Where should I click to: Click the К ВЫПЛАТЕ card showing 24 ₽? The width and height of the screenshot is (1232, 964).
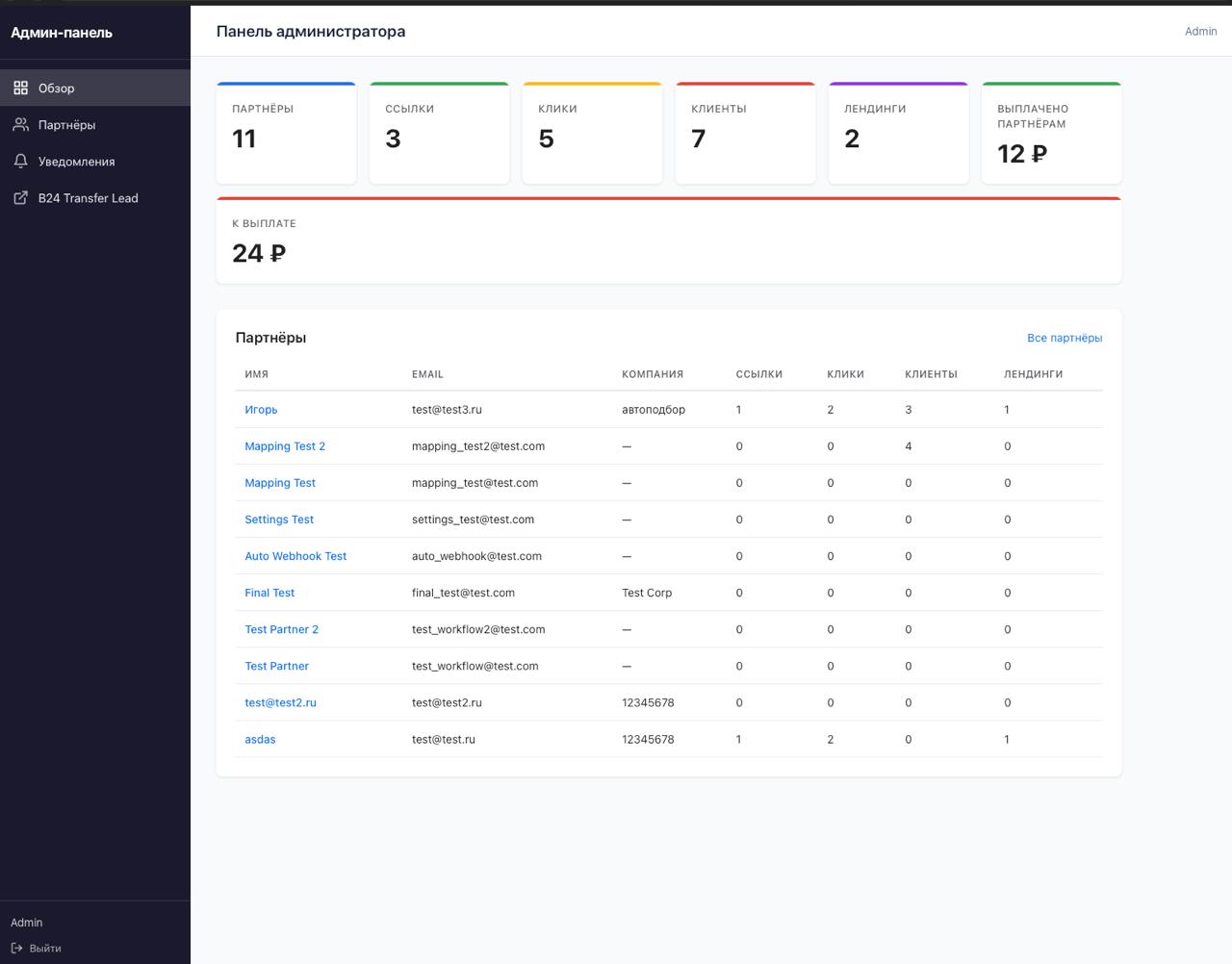[668, 241]
